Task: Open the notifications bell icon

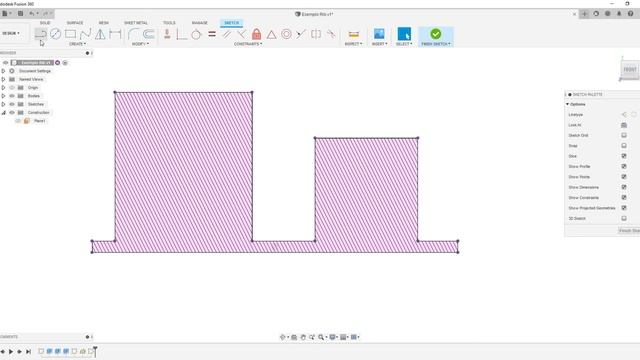Action: pos(619,13)
